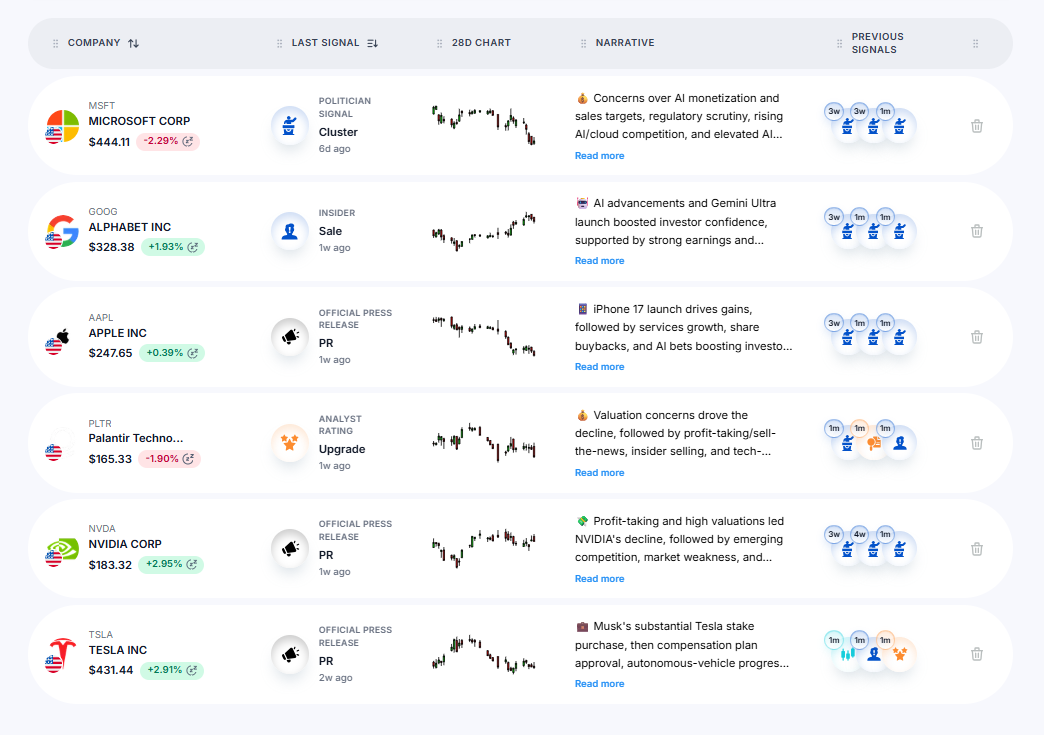Click Palantir's analyst rating star icon
Image resolution: width=1044 pixels, height=735 pixels.
click(x=290, y=443)
